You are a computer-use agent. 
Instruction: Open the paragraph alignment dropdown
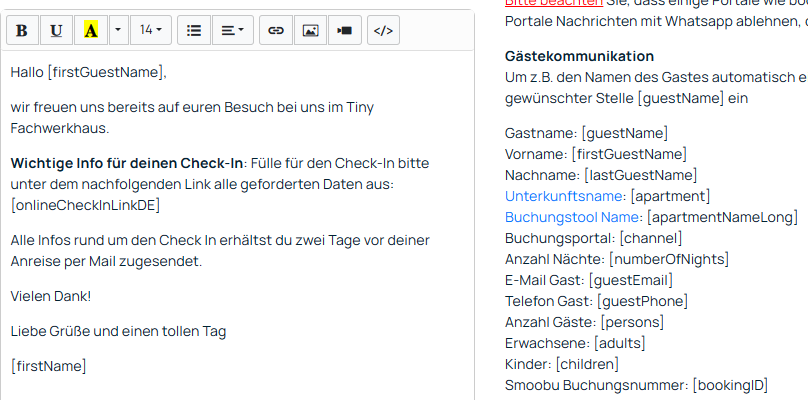click(x=232, y=30)
